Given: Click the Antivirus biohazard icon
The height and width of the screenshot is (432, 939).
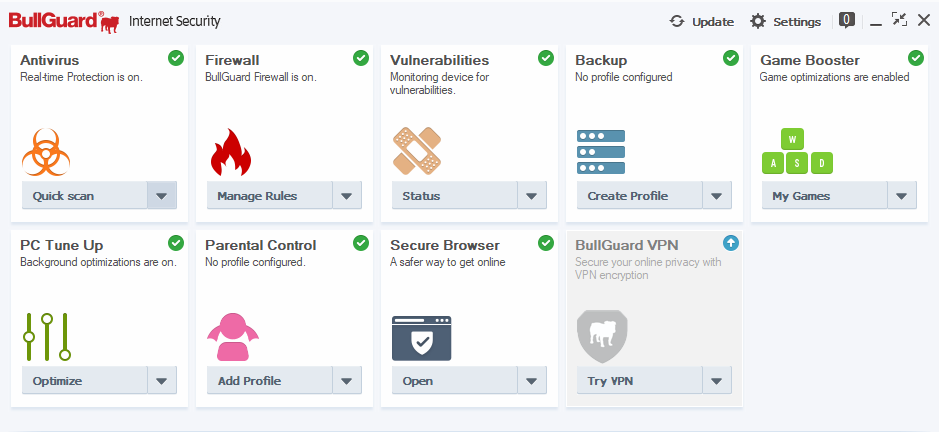Looking at the screenshot, I should coord(46,152).
